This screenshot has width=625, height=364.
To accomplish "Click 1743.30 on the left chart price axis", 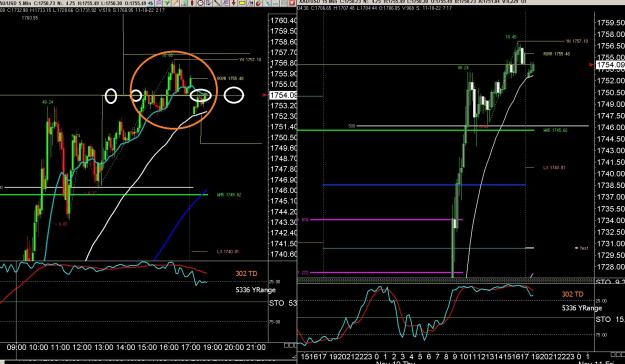I will pos(283,222).
